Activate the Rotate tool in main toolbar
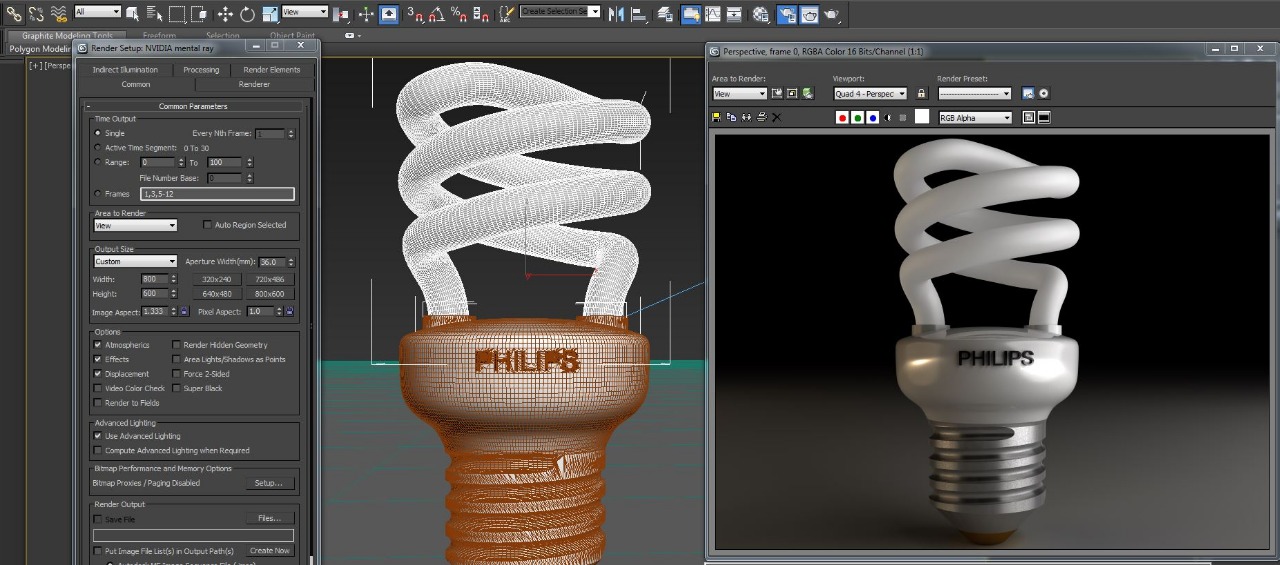 click(x=247, y=14)
